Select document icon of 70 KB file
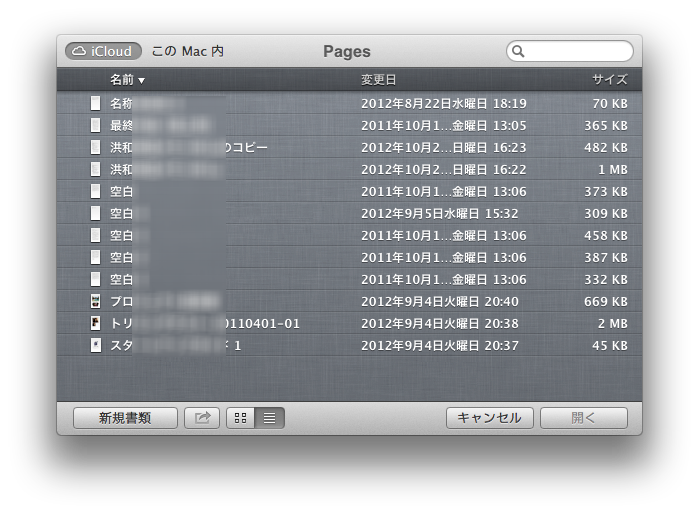699x514 pixels. coord(95,103)
